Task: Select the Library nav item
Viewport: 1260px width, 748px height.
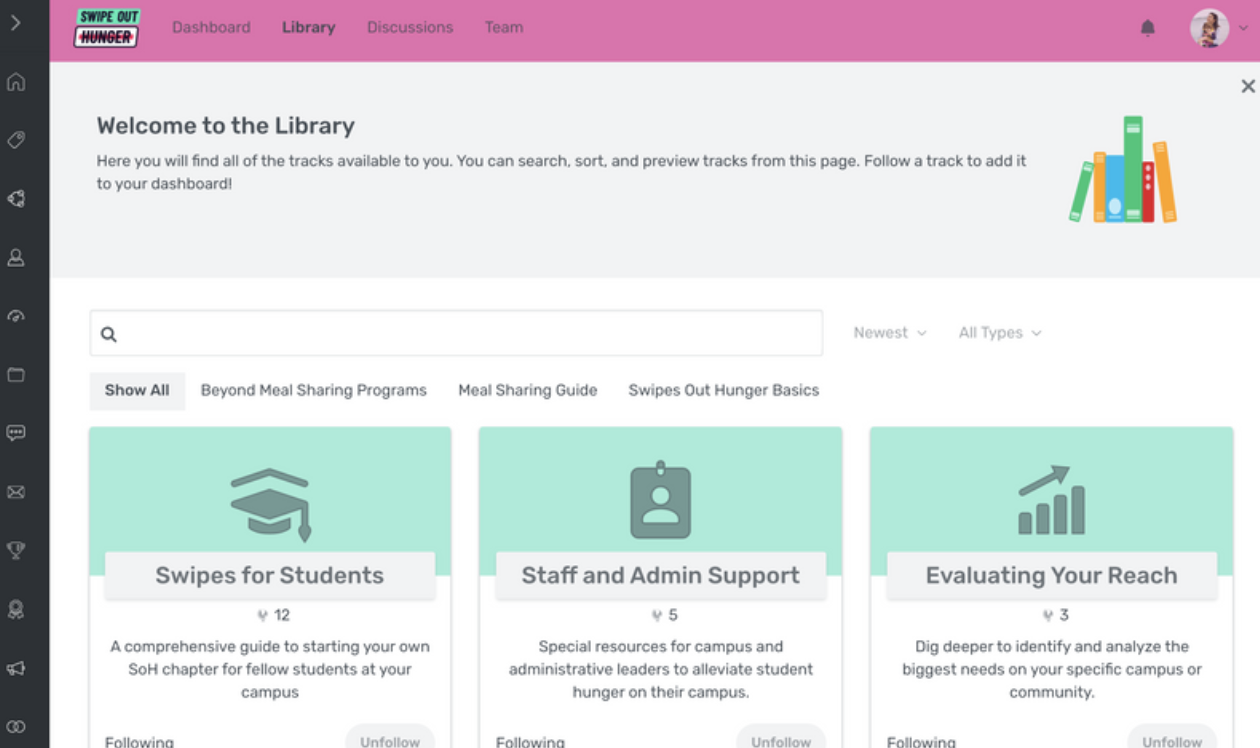Action: 308,27
